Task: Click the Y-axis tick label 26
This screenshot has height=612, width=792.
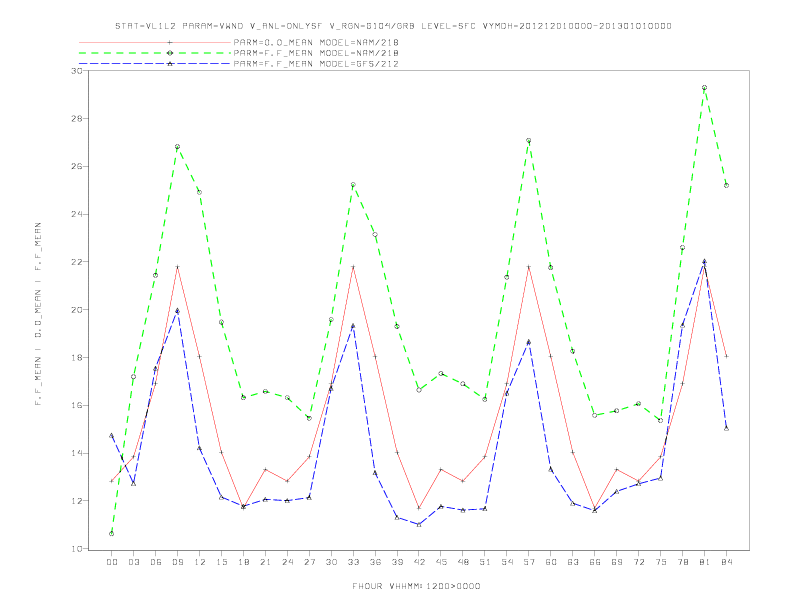Action: 77,166
